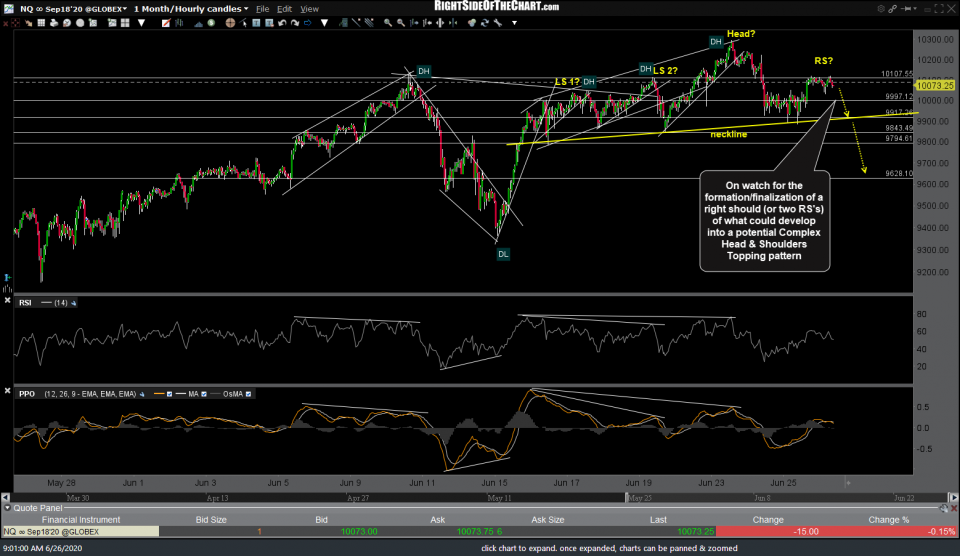Click the refresh arrows icon in toolbar
960x556 pixels.
click(x=484, y=23)
